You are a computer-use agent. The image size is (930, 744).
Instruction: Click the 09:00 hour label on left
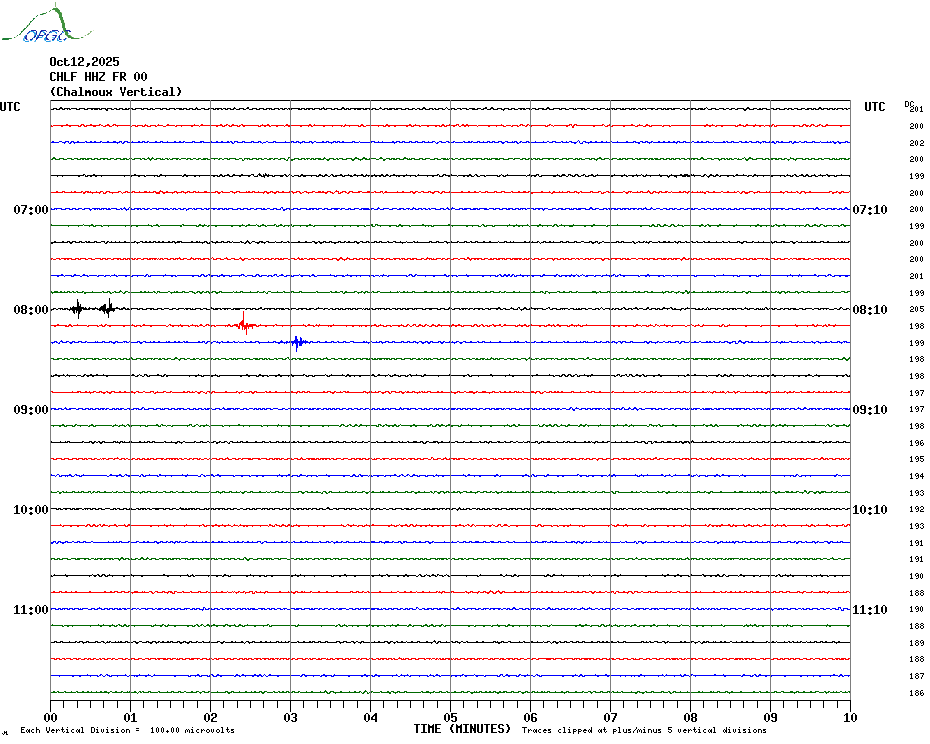(30, 409)
